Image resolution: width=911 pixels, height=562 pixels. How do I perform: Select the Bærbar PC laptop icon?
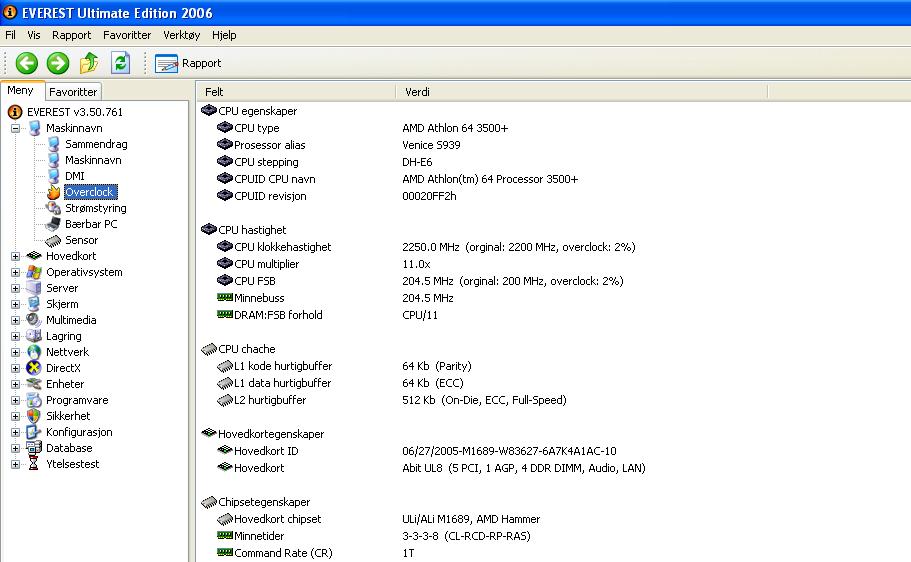pyautogui.click(x=53, y=224)
